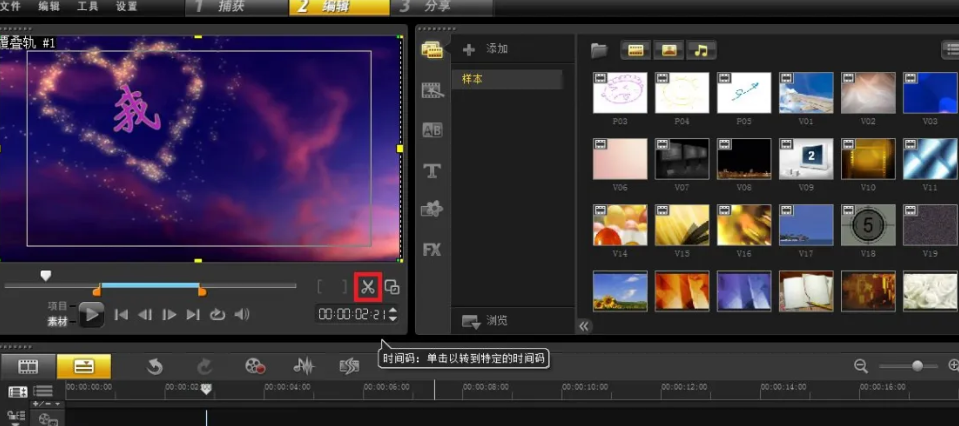Switch to timeline view
The height and width of the screenshot is (426, 959).
(x=84, y=366)
